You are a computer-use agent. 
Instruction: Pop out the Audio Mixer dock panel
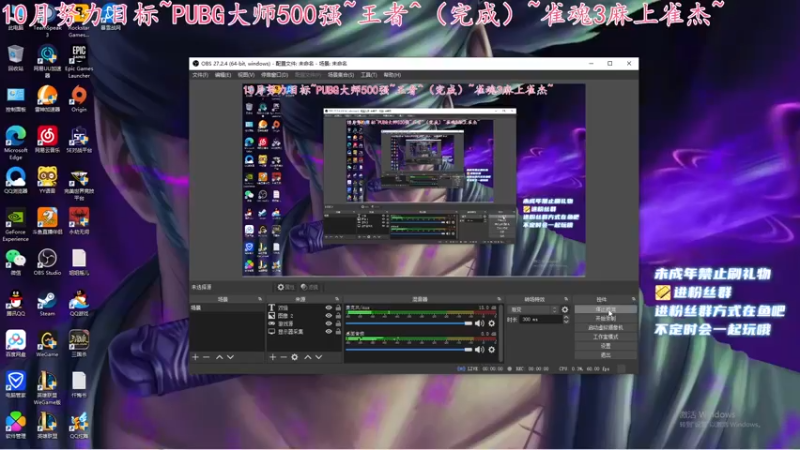pos(499,299)
